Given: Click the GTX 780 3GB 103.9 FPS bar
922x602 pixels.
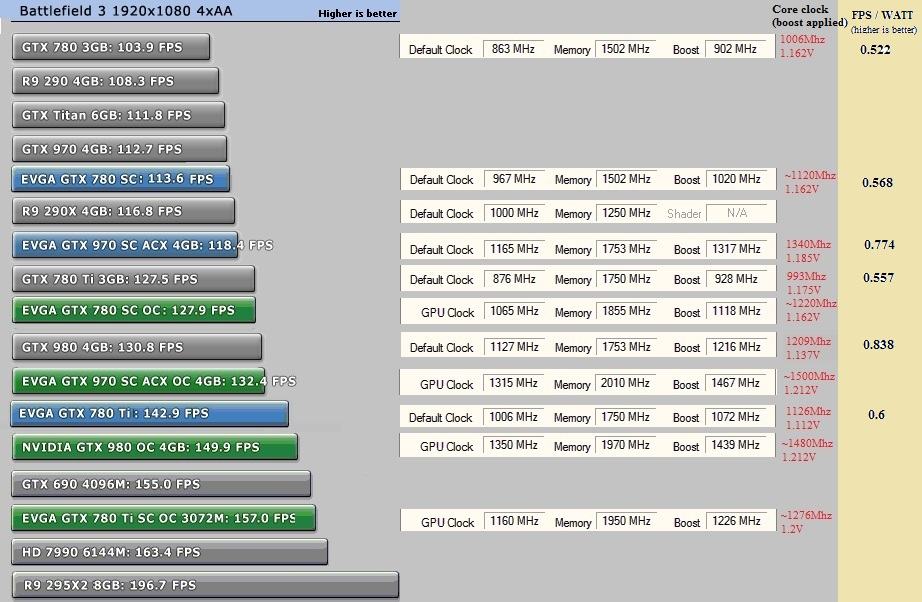Looking at the screenshot, I should [111, 47].
